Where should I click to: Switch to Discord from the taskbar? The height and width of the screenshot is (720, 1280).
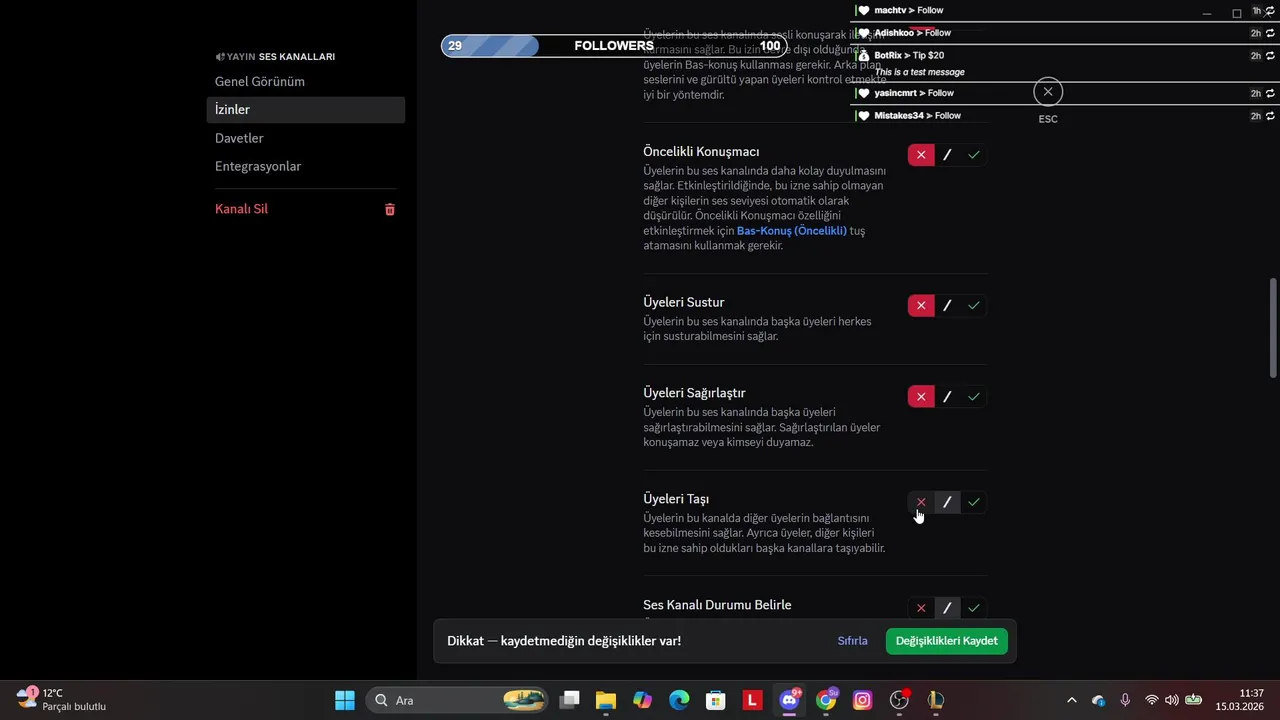[x=789, y=700]
